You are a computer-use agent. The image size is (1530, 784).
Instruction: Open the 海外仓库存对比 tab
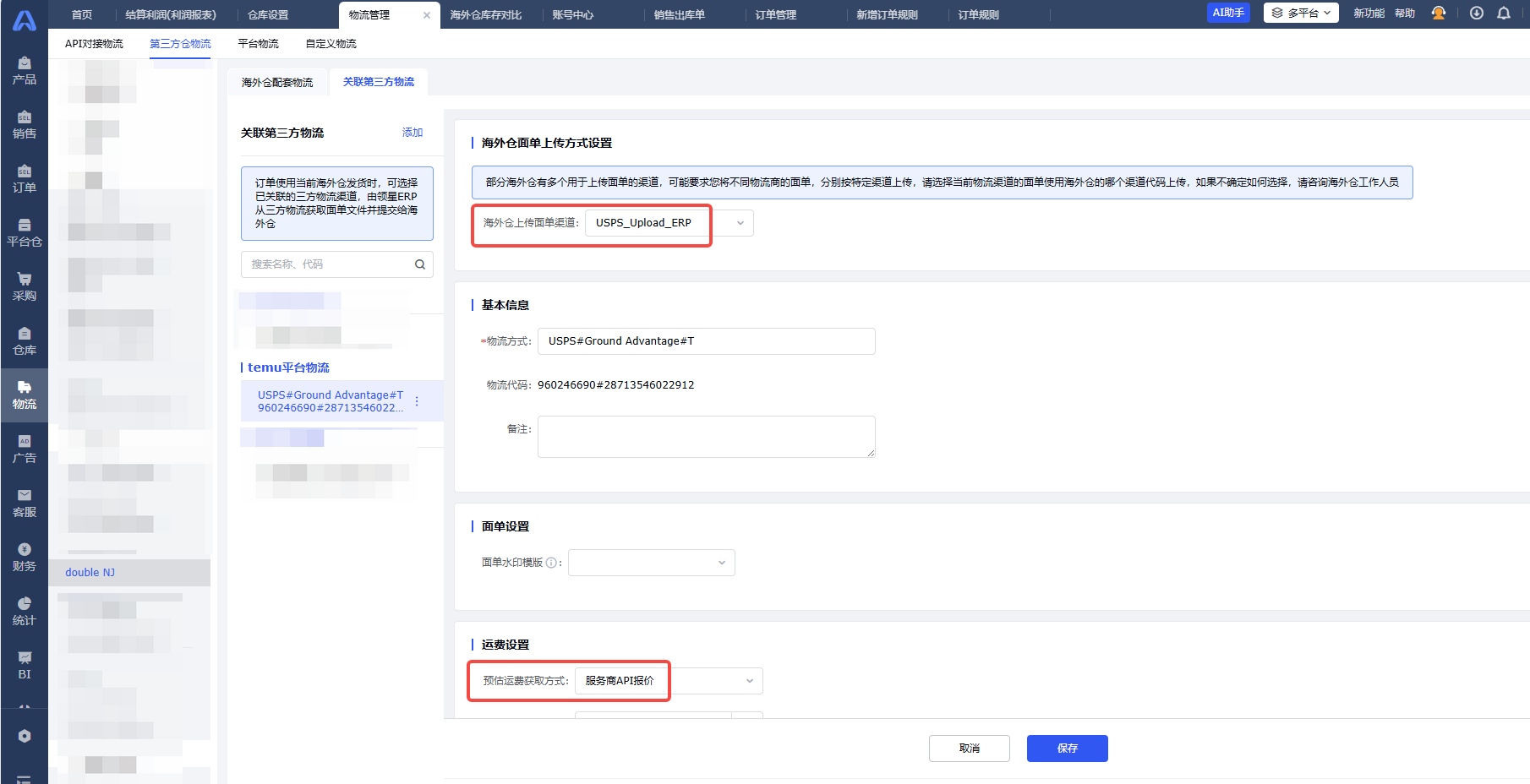coord(486,15)
